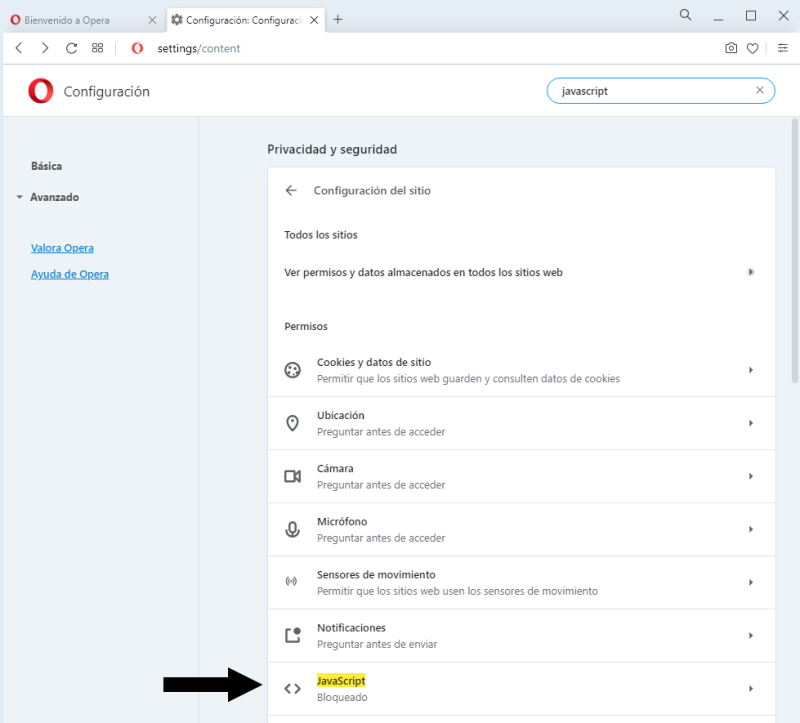
Task: Click the search magnifier icon in the titlebar
Action: point(685,15)
